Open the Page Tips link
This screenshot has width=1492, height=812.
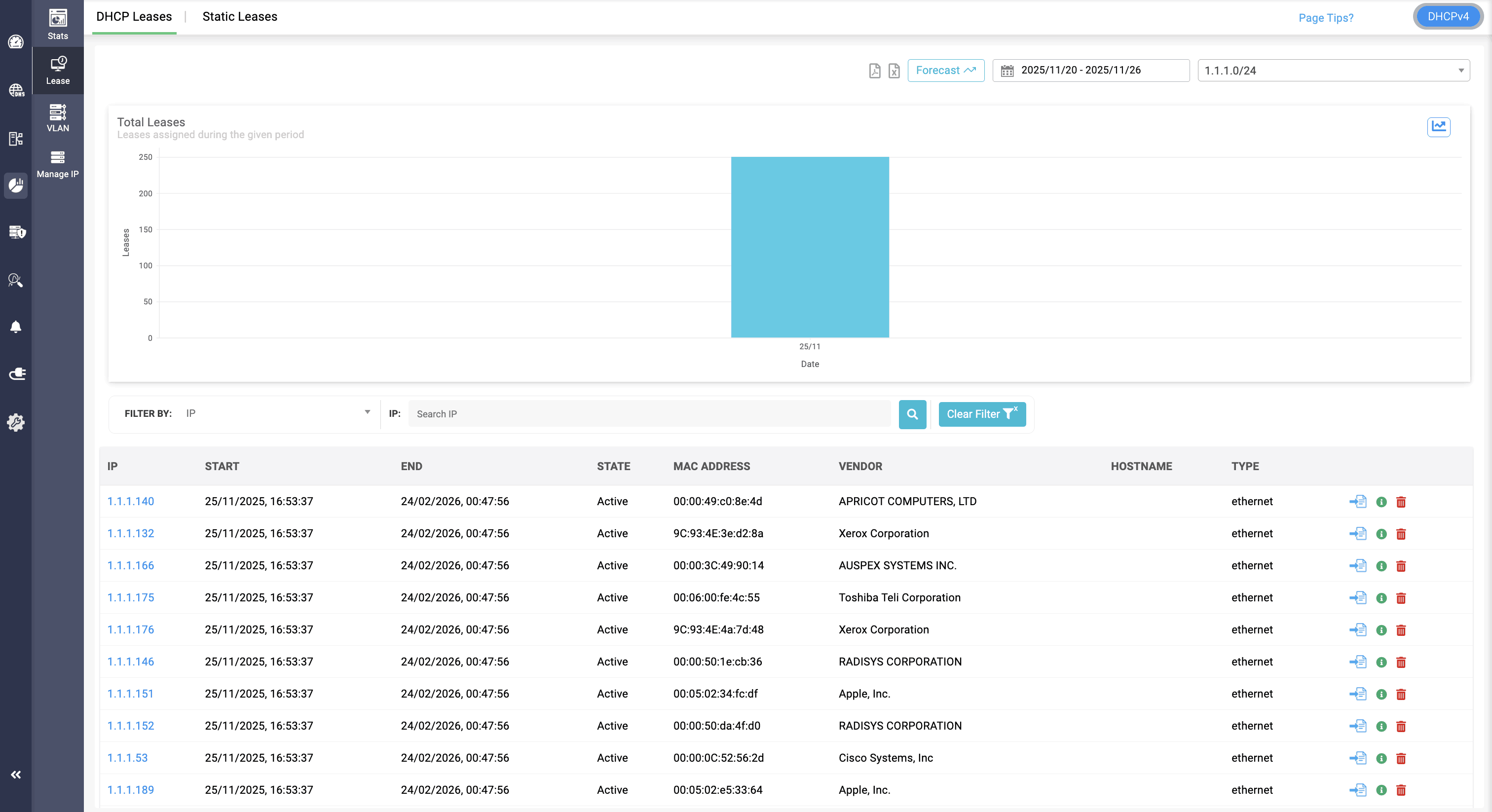(1325, 18)
